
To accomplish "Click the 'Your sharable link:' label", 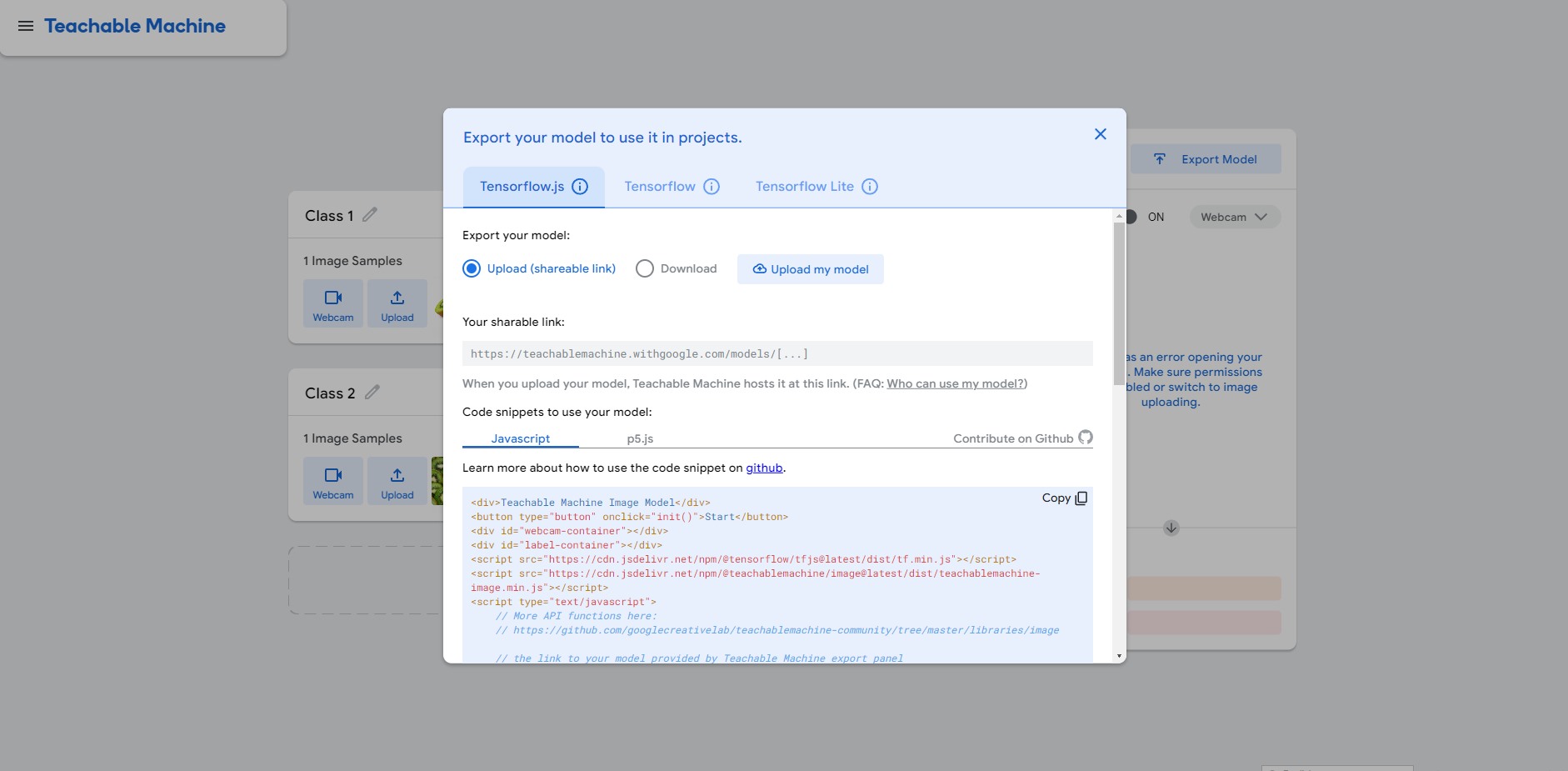I will (513, 322).
